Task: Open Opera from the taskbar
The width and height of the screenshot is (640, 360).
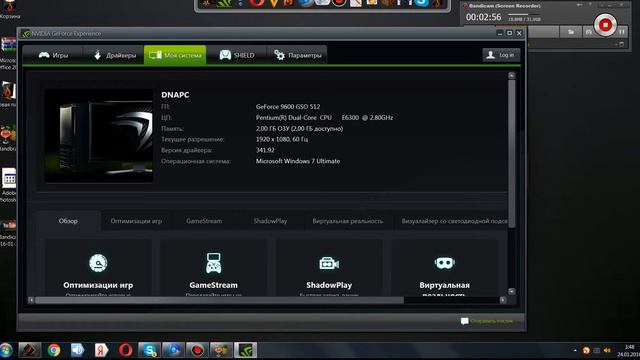Action: pos(125,350)
